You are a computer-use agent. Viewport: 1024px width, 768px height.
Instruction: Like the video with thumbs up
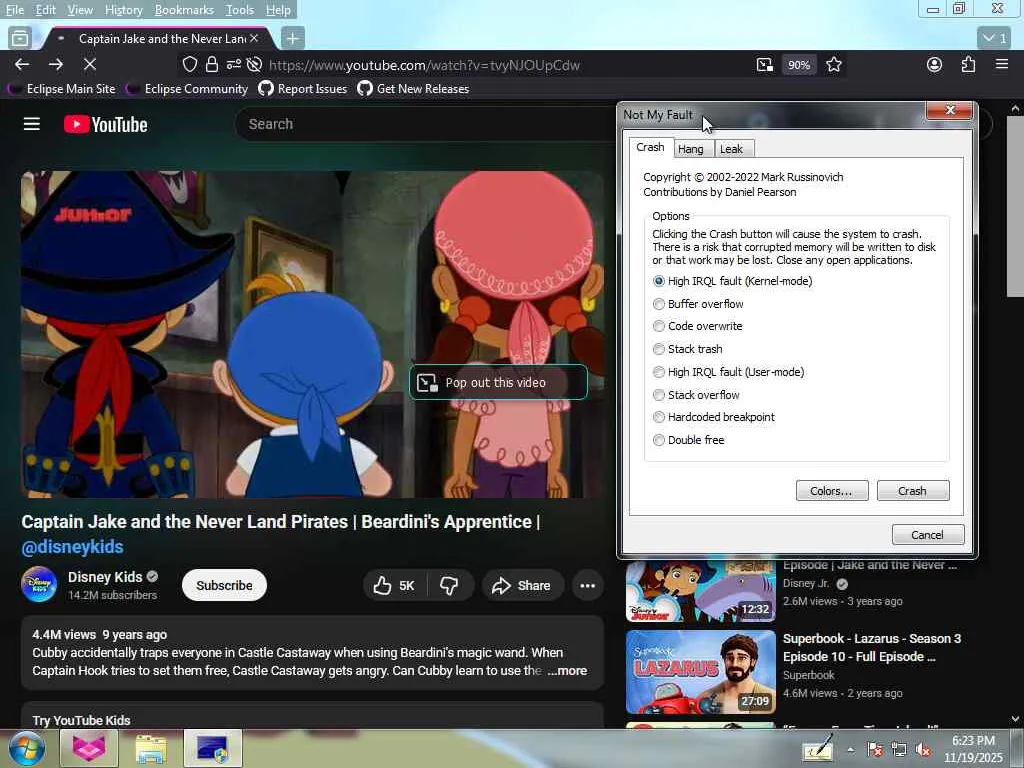click(394, 586)
